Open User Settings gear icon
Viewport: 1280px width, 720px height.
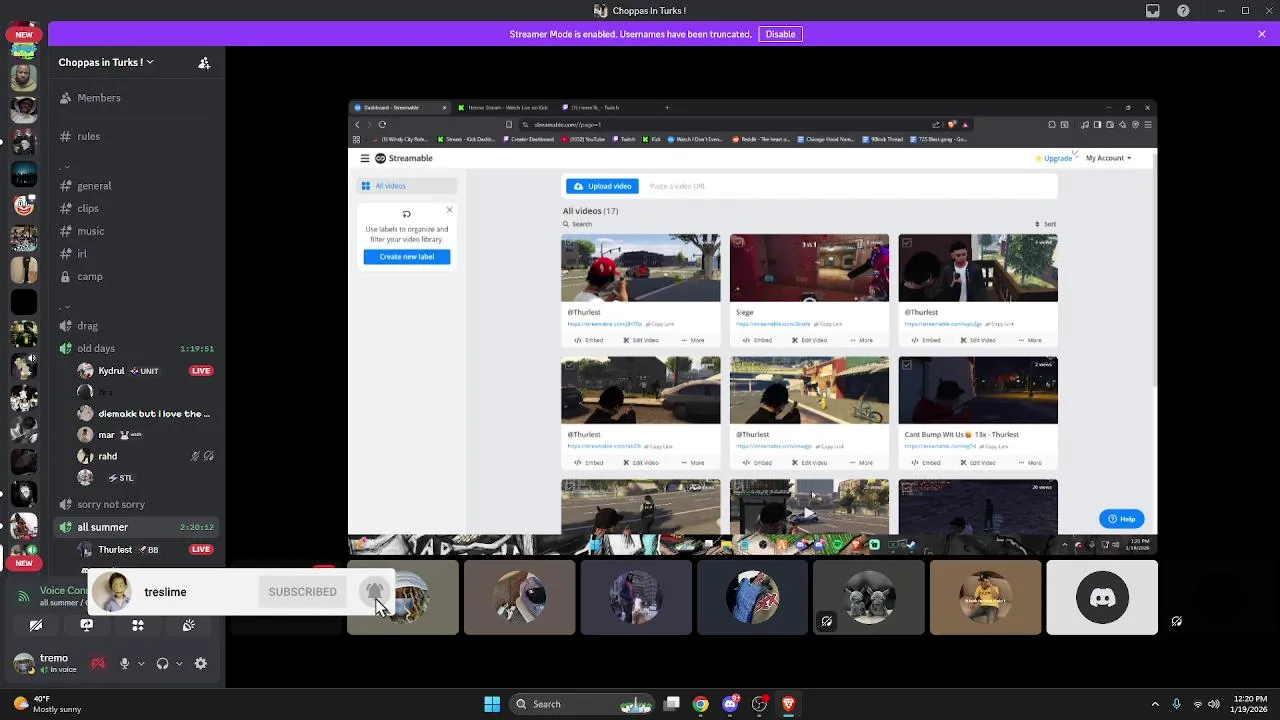201,663
